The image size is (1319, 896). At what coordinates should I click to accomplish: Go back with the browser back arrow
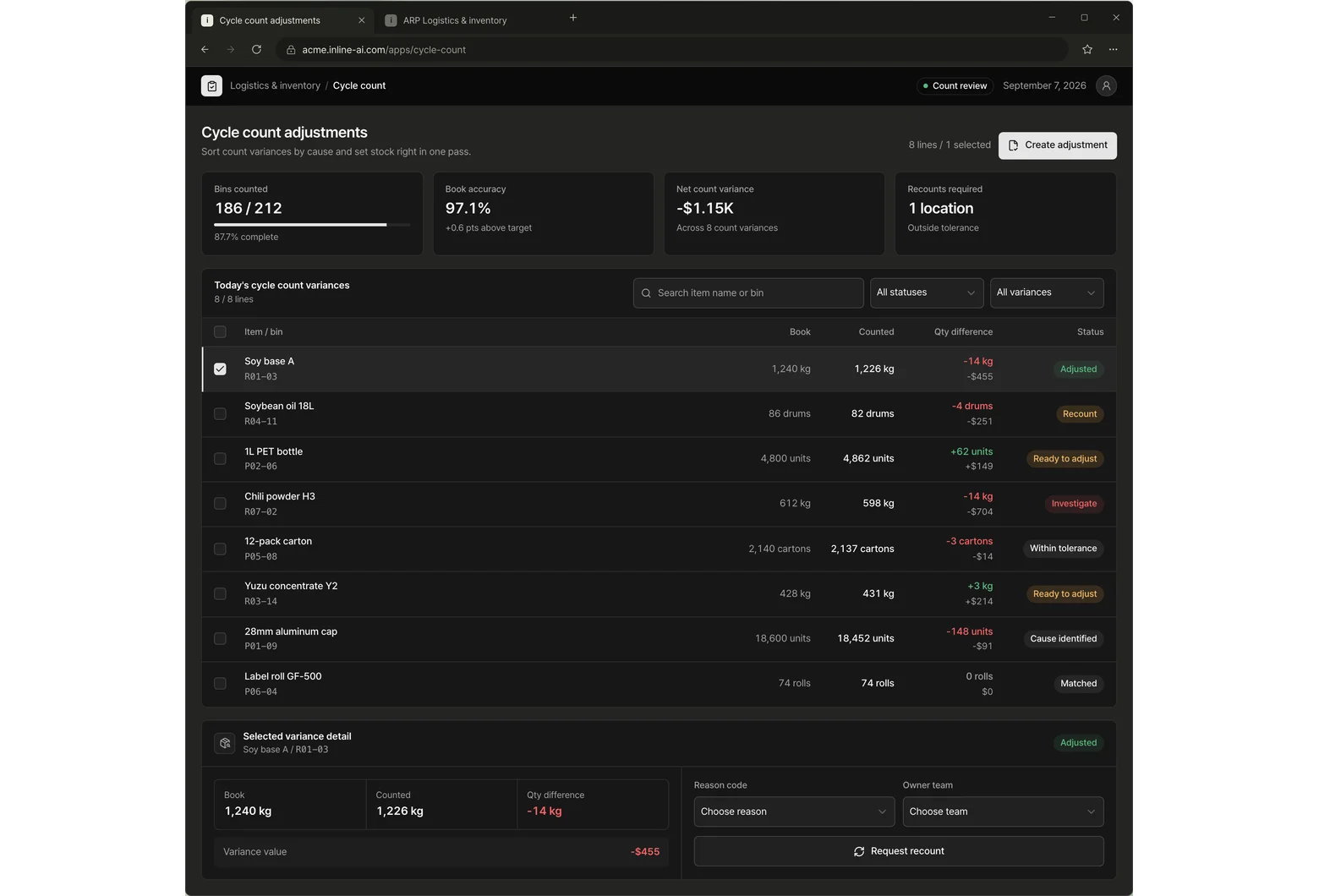tap(205, 50)
